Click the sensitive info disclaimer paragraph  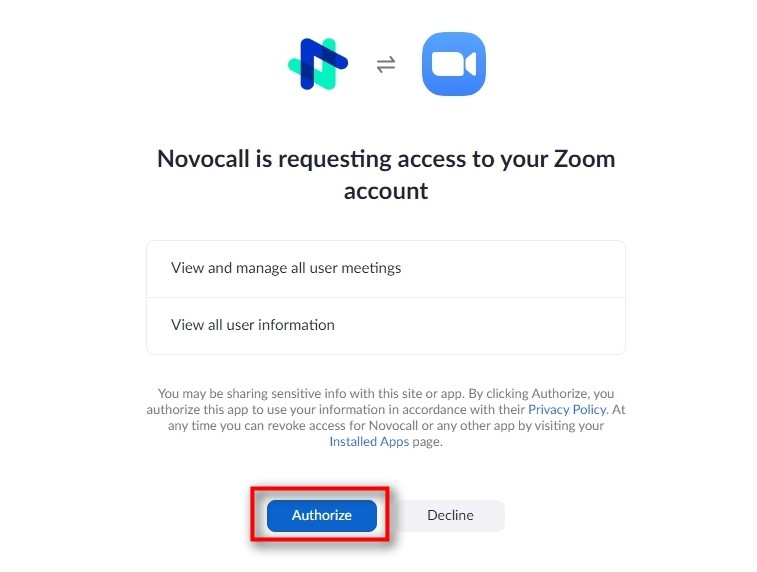click(386, 418)
